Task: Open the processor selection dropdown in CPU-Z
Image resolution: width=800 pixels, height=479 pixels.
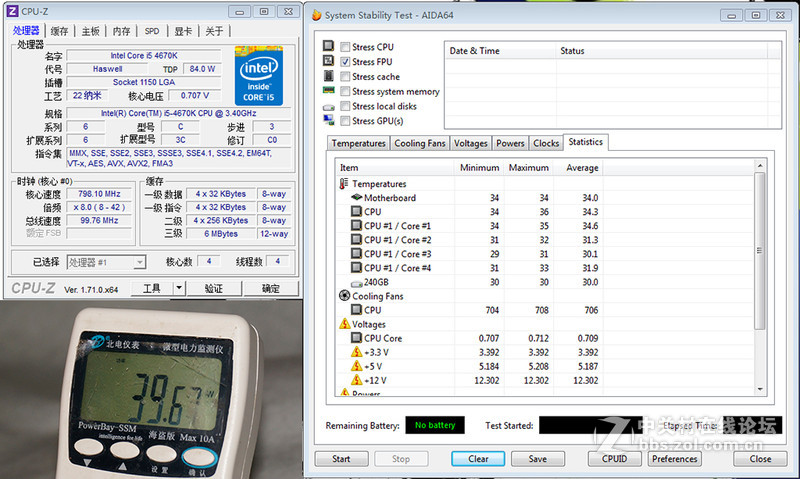Action: pyautogui.click(x=139, y=262)
